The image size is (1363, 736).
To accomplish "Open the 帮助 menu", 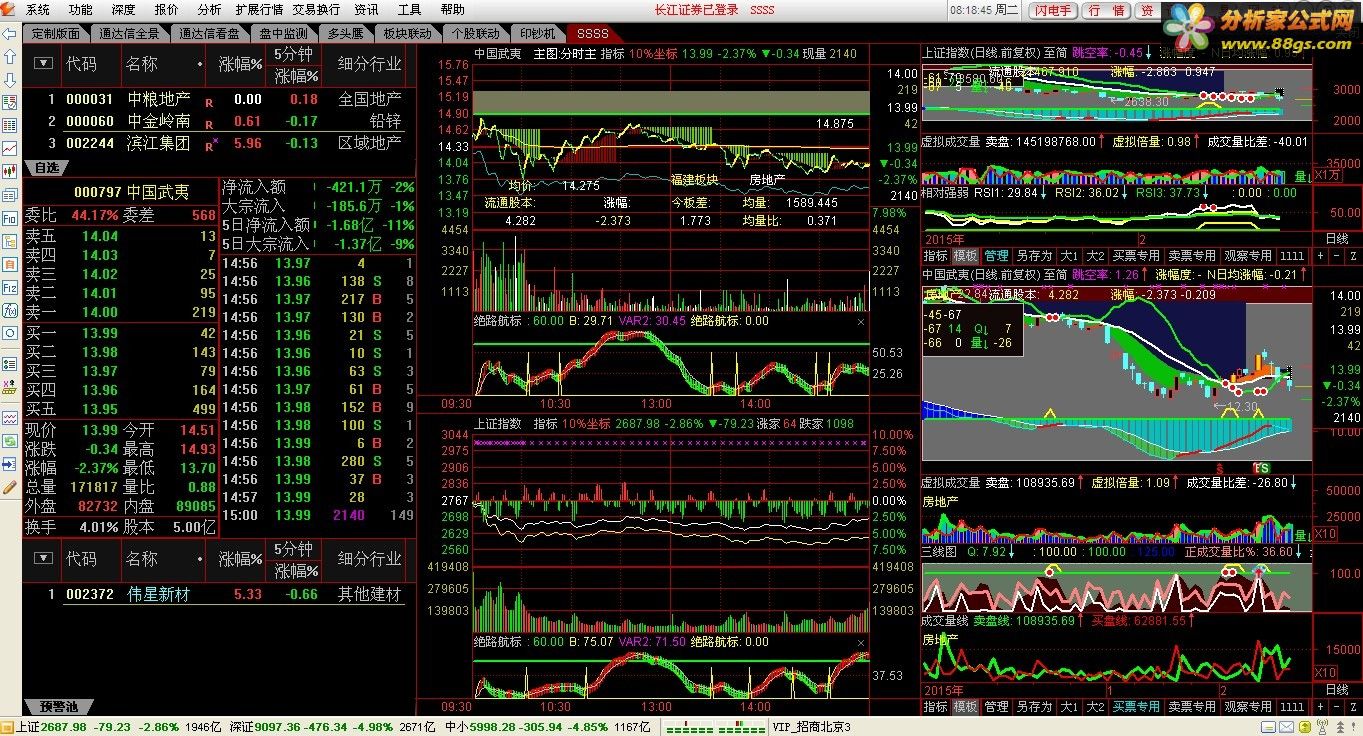I will pos(452,9).
